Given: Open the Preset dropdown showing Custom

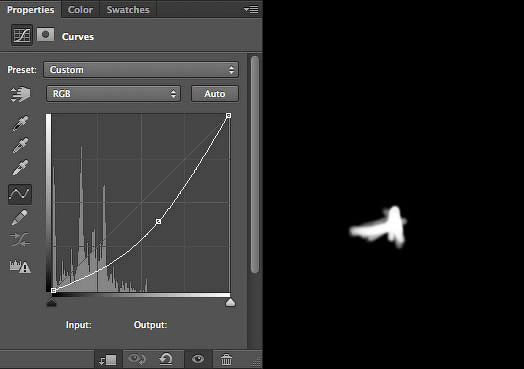Looking at the screenshot, I should (141, 70).
